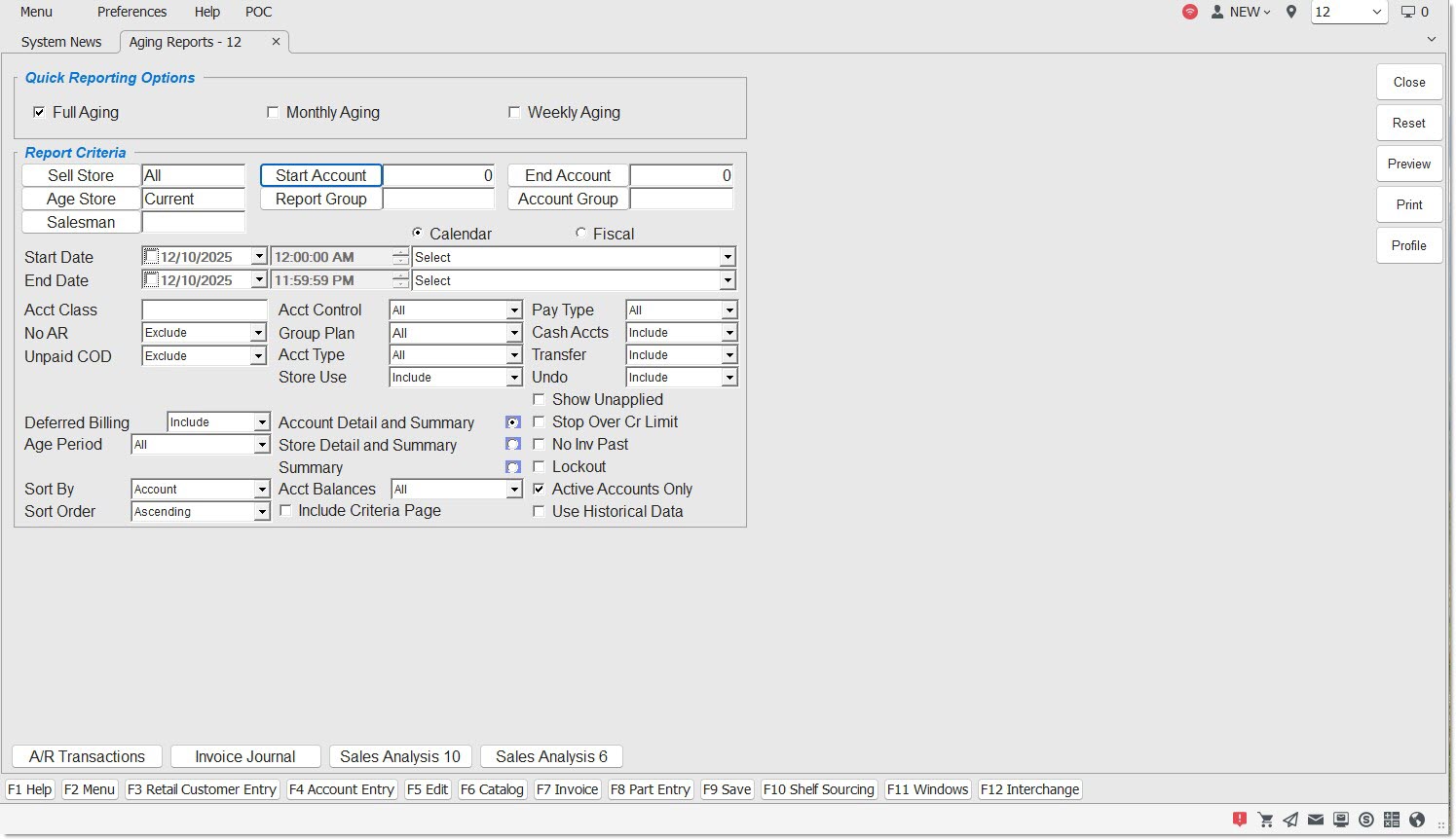
Task: Expand the Deferred Billing dropdown
Action: pos(261,422)
